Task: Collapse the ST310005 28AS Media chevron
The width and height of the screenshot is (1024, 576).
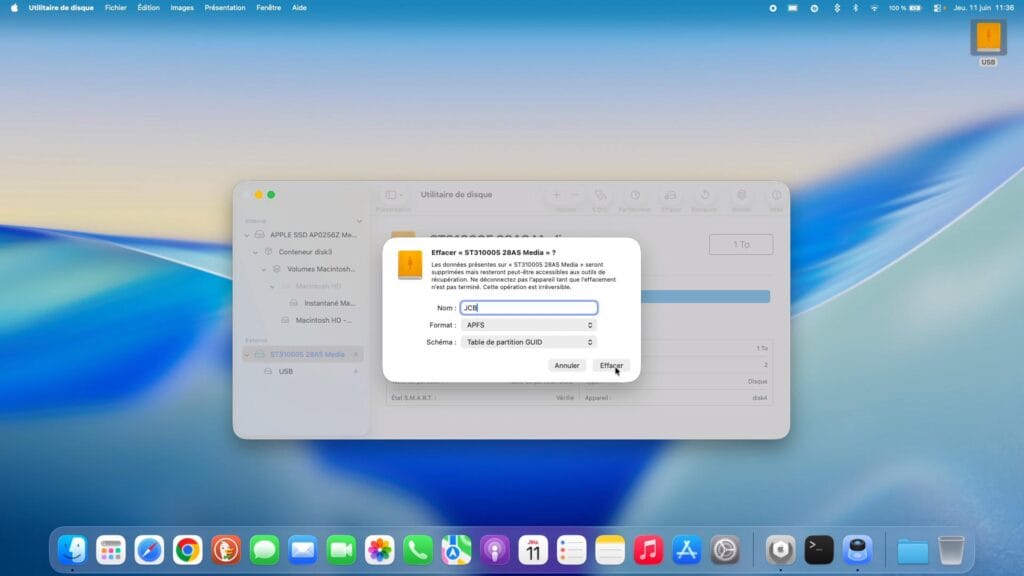Action: click(247, 355)
